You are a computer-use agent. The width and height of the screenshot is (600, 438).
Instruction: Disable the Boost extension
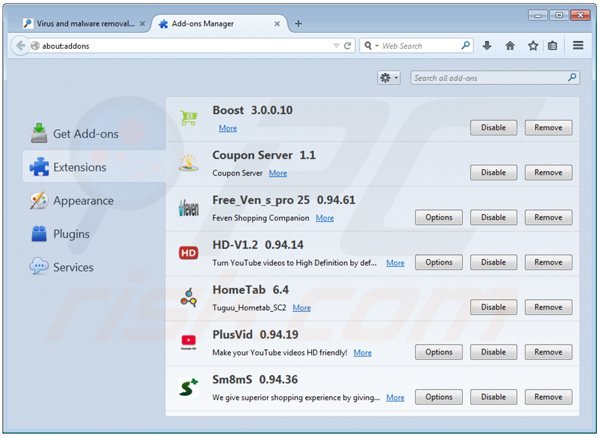[493, 127]
